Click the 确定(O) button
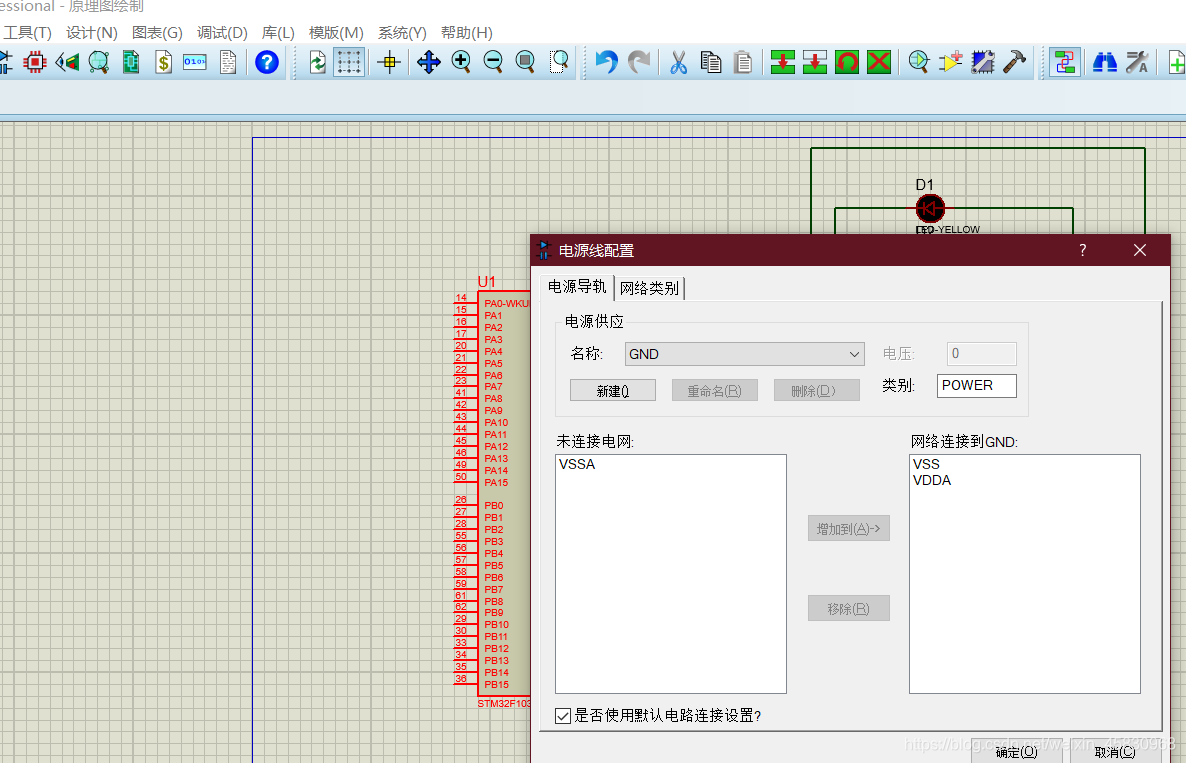The image size is (1186, 763). pyautogui.click(x=1017, y=752)
